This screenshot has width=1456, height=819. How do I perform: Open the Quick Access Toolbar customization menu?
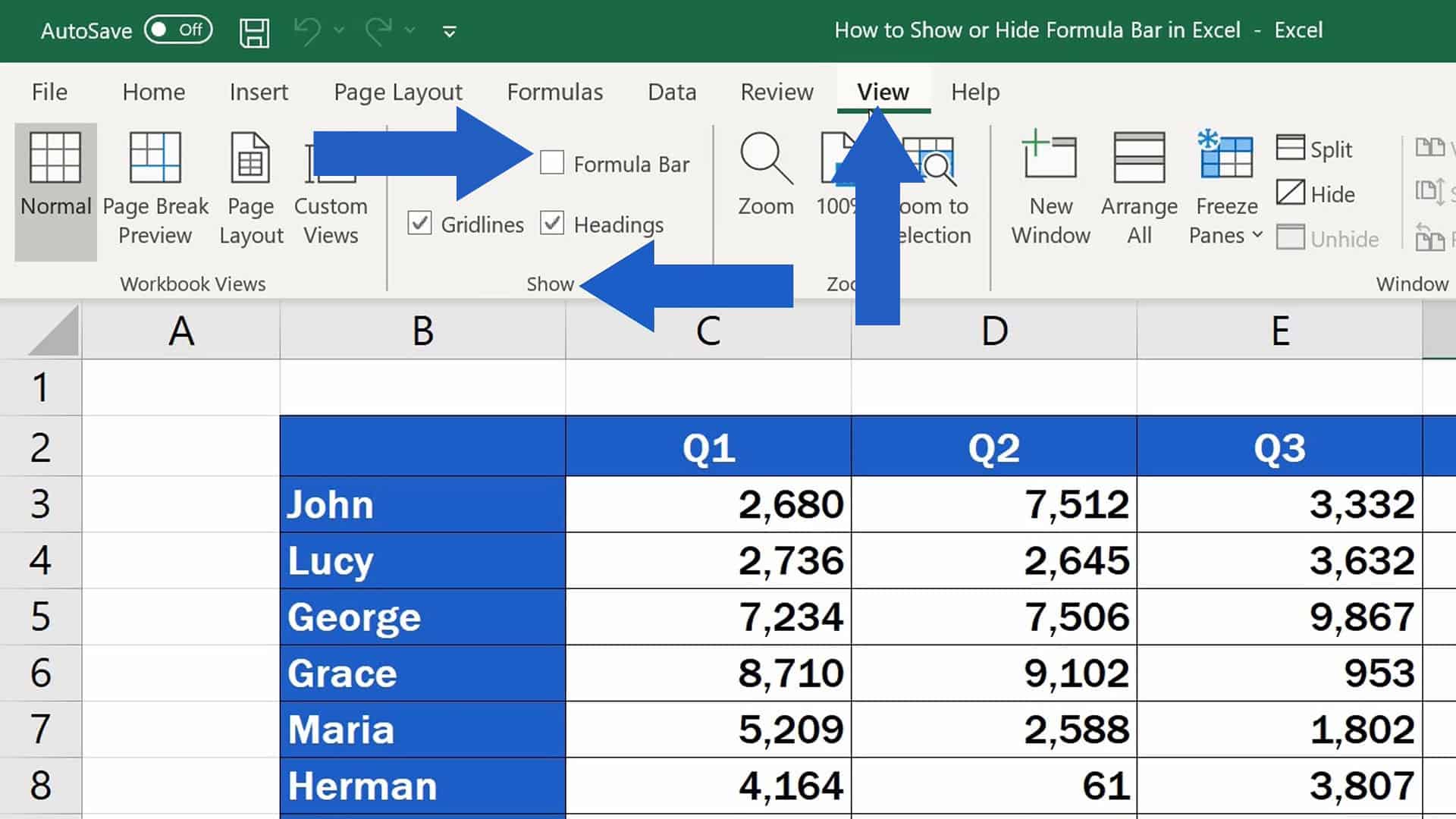[x=449, y=32]
